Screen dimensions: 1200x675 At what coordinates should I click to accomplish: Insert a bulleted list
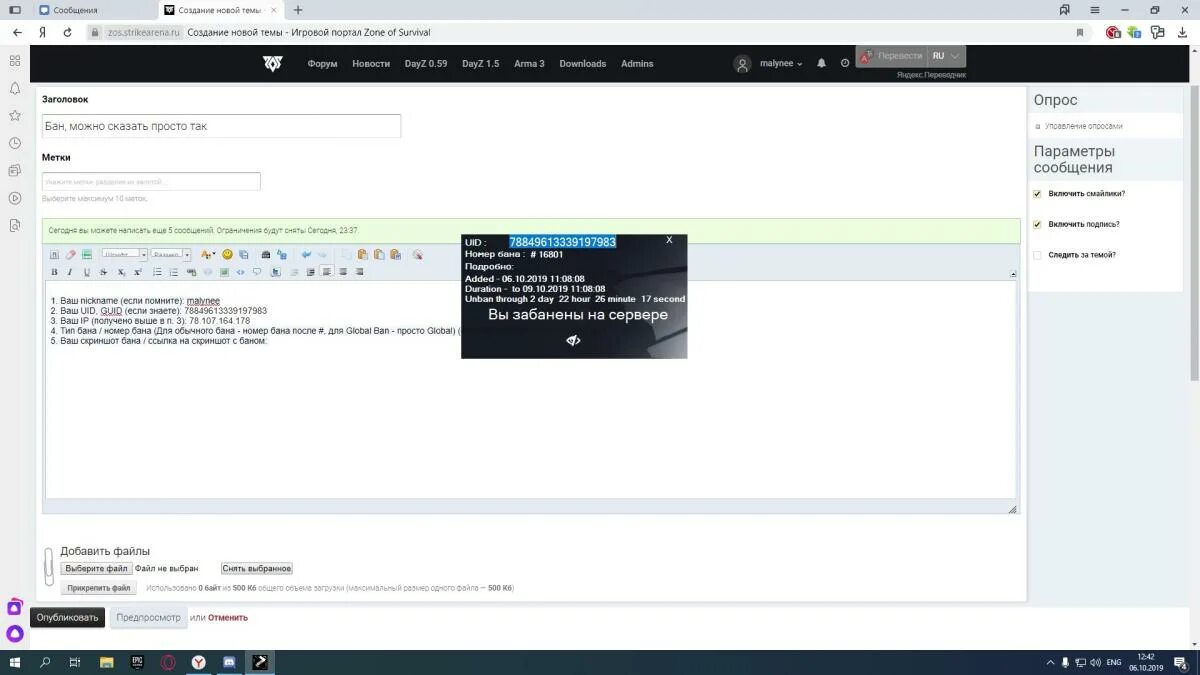coord(157,272)
